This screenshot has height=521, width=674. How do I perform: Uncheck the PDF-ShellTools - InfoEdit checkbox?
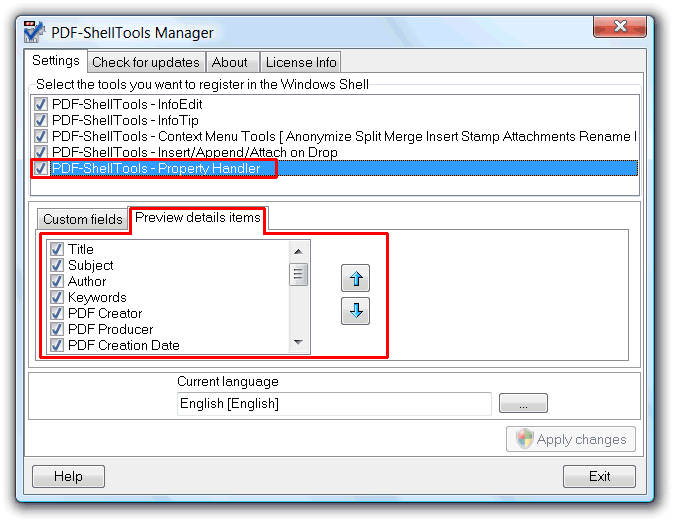(41, 104)
